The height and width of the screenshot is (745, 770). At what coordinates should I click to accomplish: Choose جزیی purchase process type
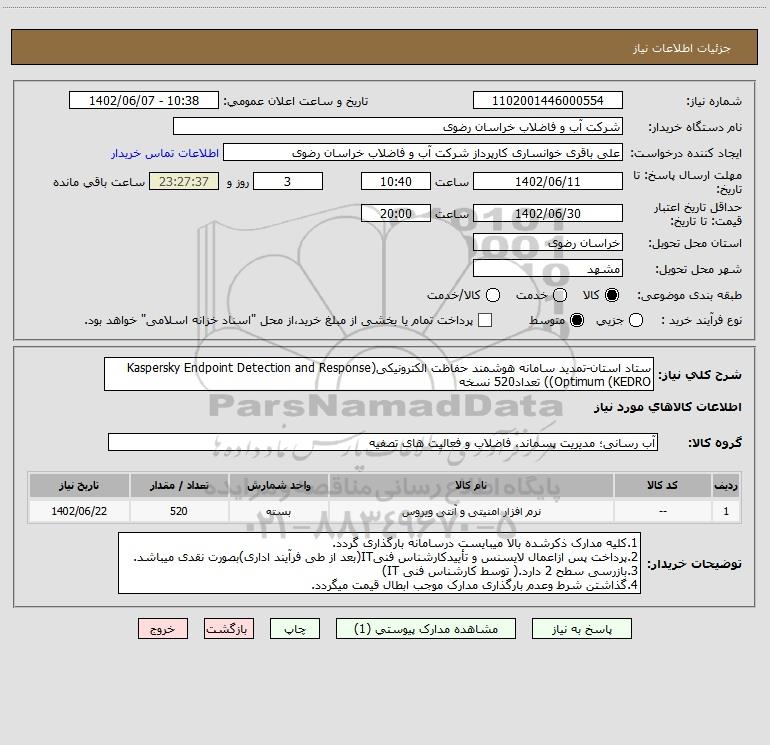point(636,320)
